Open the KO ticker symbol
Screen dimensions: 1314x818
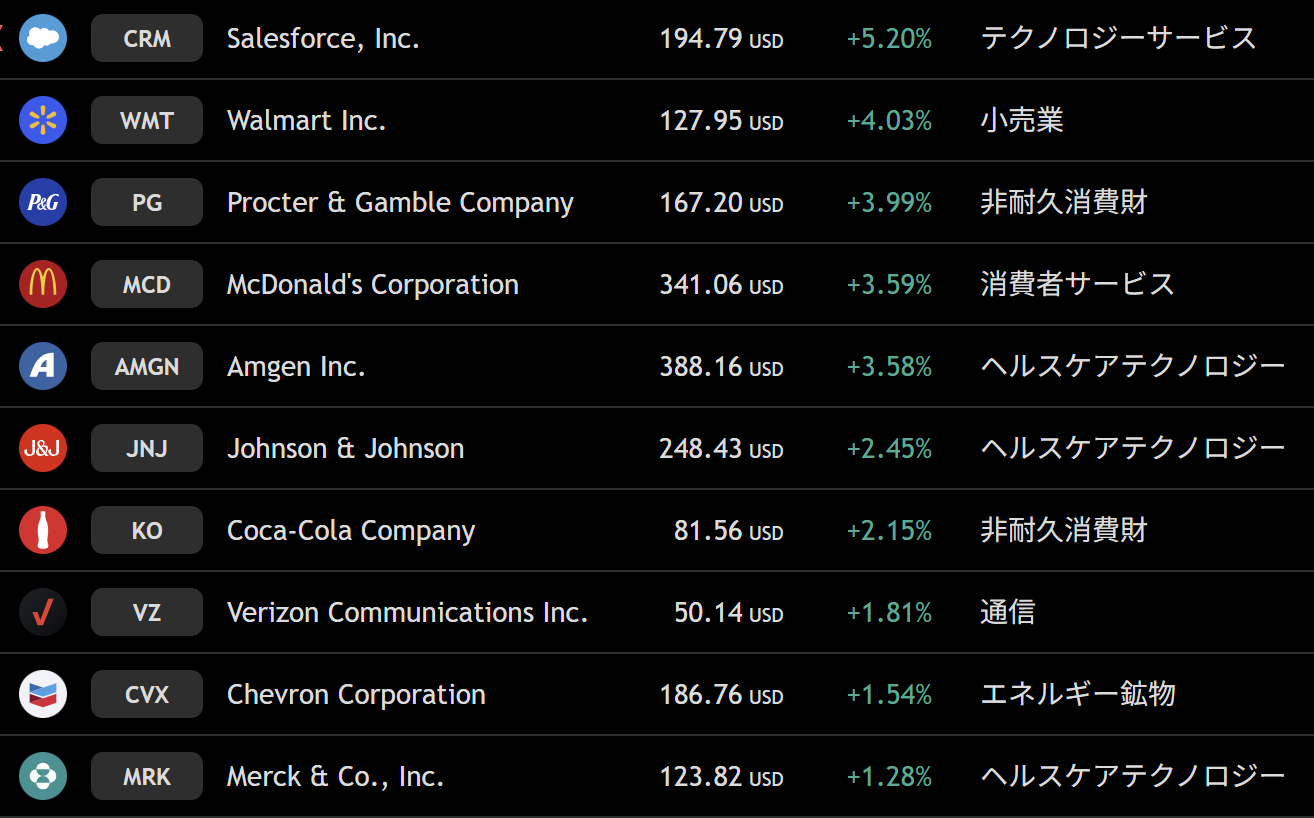(147, 531)
